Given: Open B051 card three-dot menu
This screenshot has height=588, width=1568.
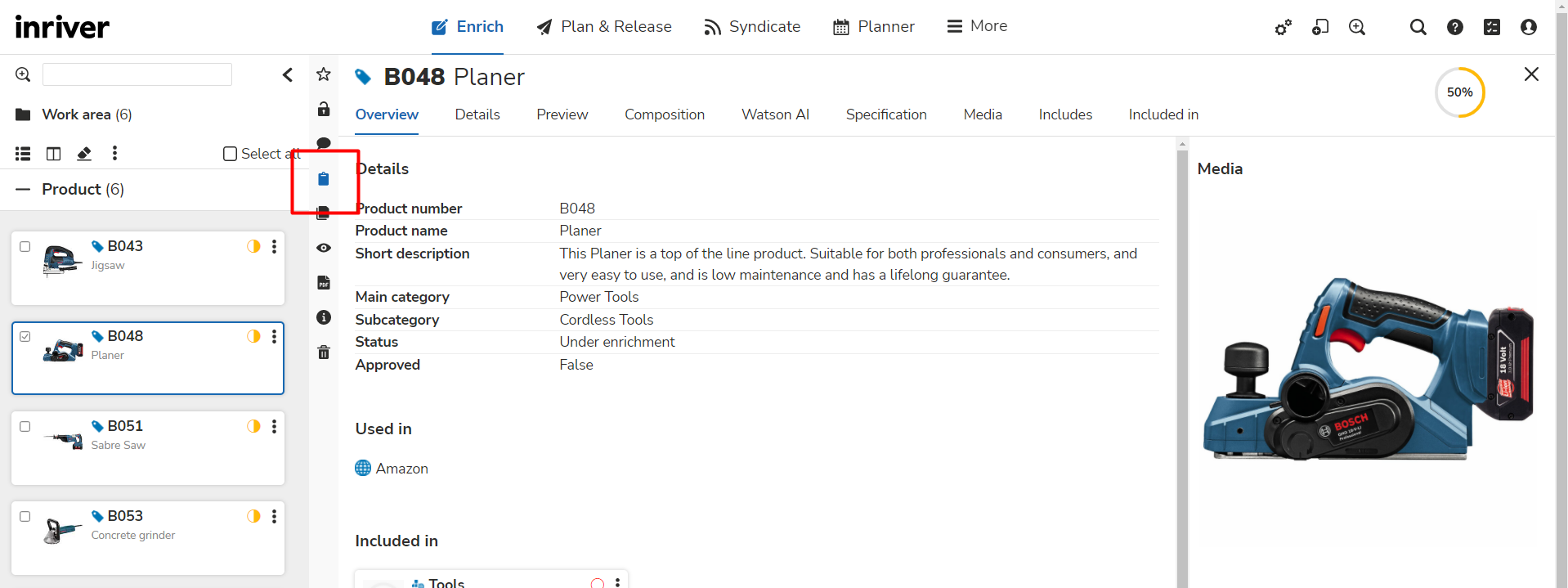Looking at the screenshot, I should [275, 426].
